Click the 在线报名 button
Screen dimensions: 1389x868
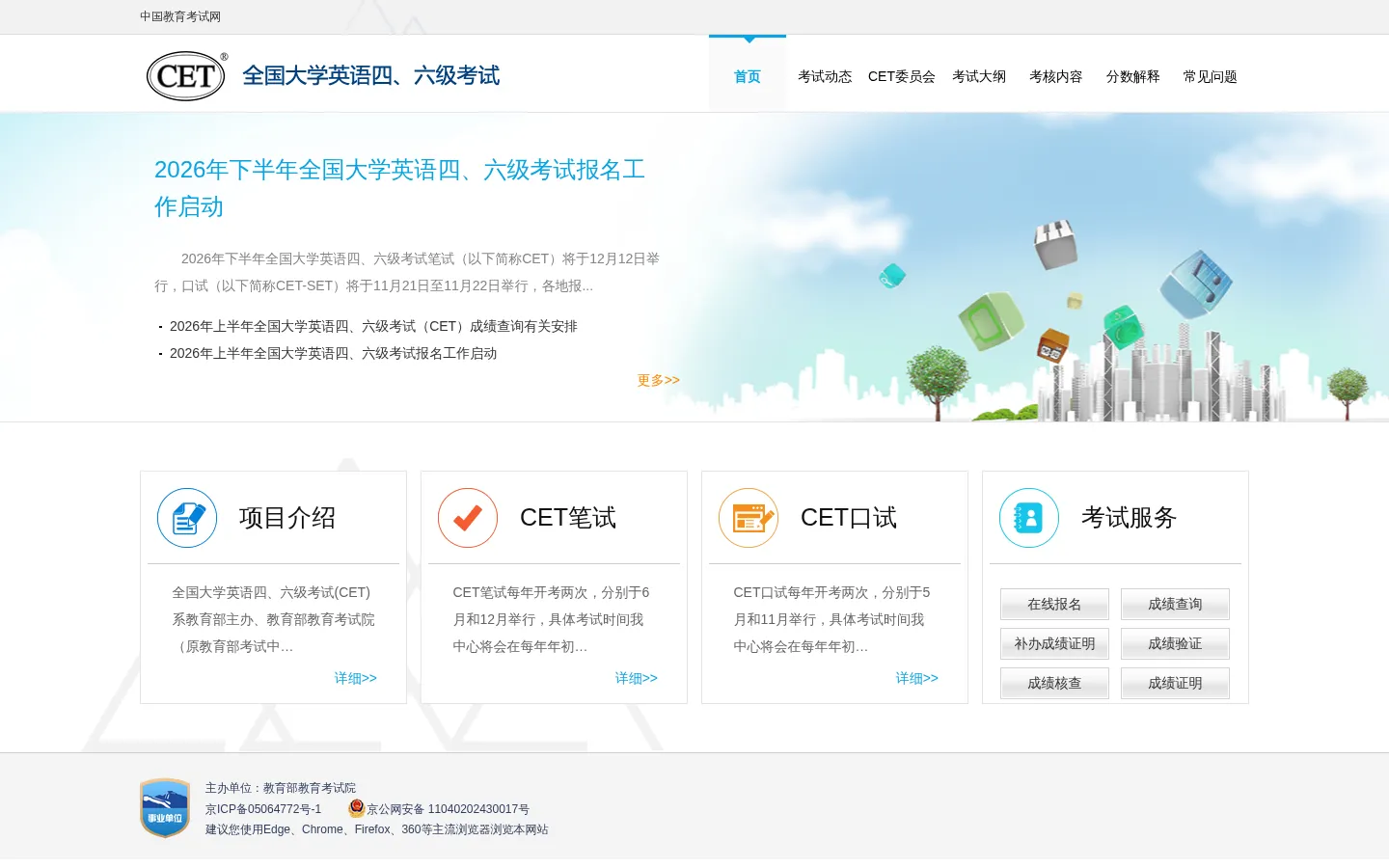[1054, 604]
